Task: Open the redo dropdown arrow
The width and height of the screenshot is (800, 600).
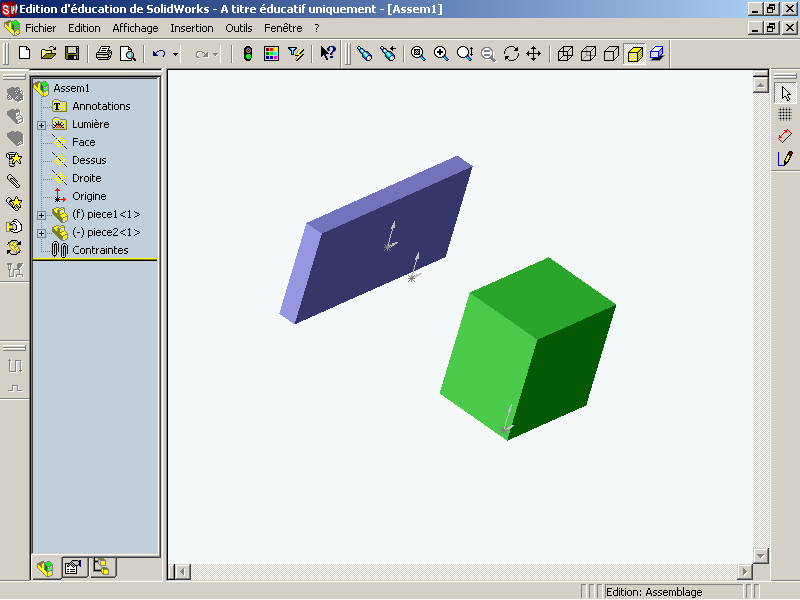Action: click(215, 54)
